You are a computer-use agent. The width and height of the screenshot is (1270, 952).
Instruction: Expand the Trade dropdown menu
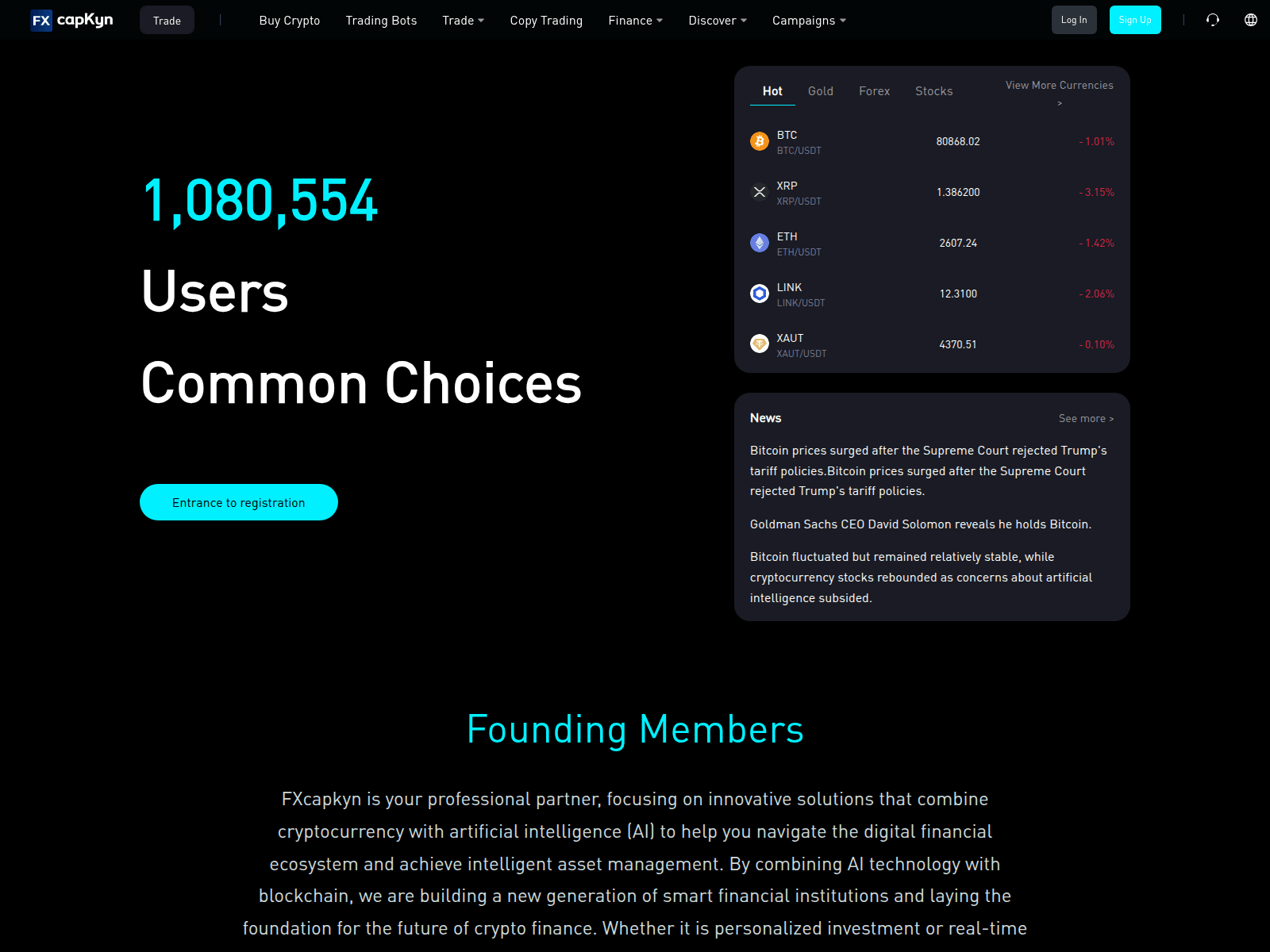(x=464, y=21)
